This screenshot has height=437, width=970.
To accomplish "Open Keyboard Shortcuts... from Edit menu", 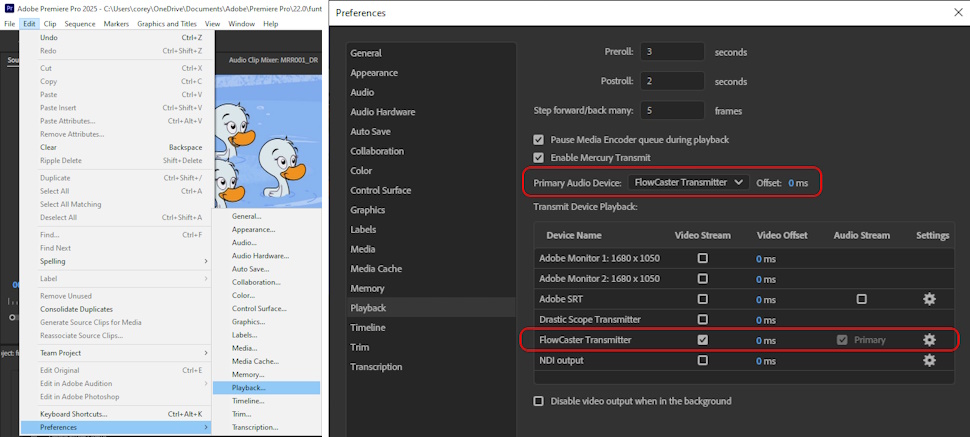I will 116,414.
